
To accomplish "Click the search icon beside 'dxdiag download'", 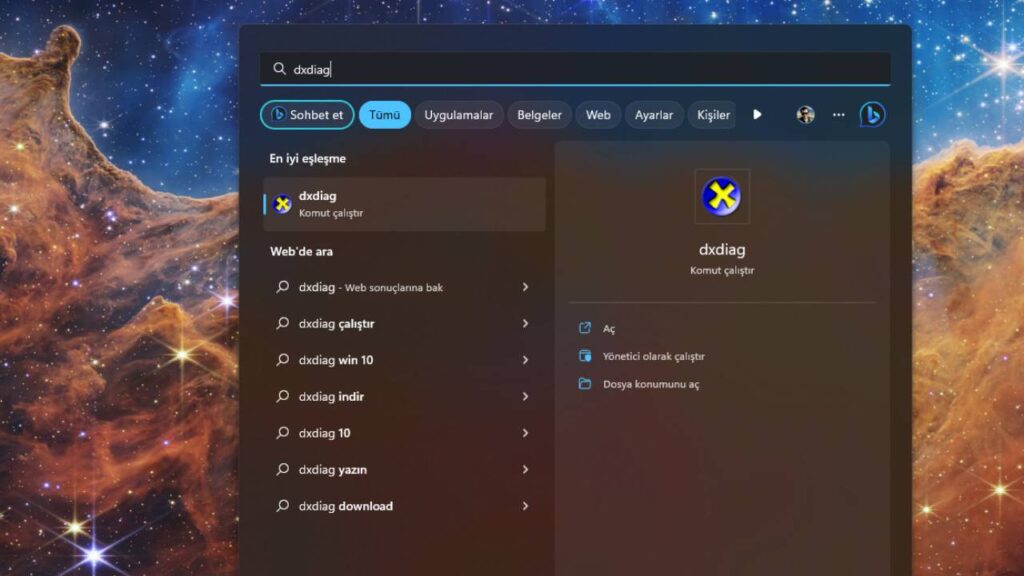I will point(282,506).
